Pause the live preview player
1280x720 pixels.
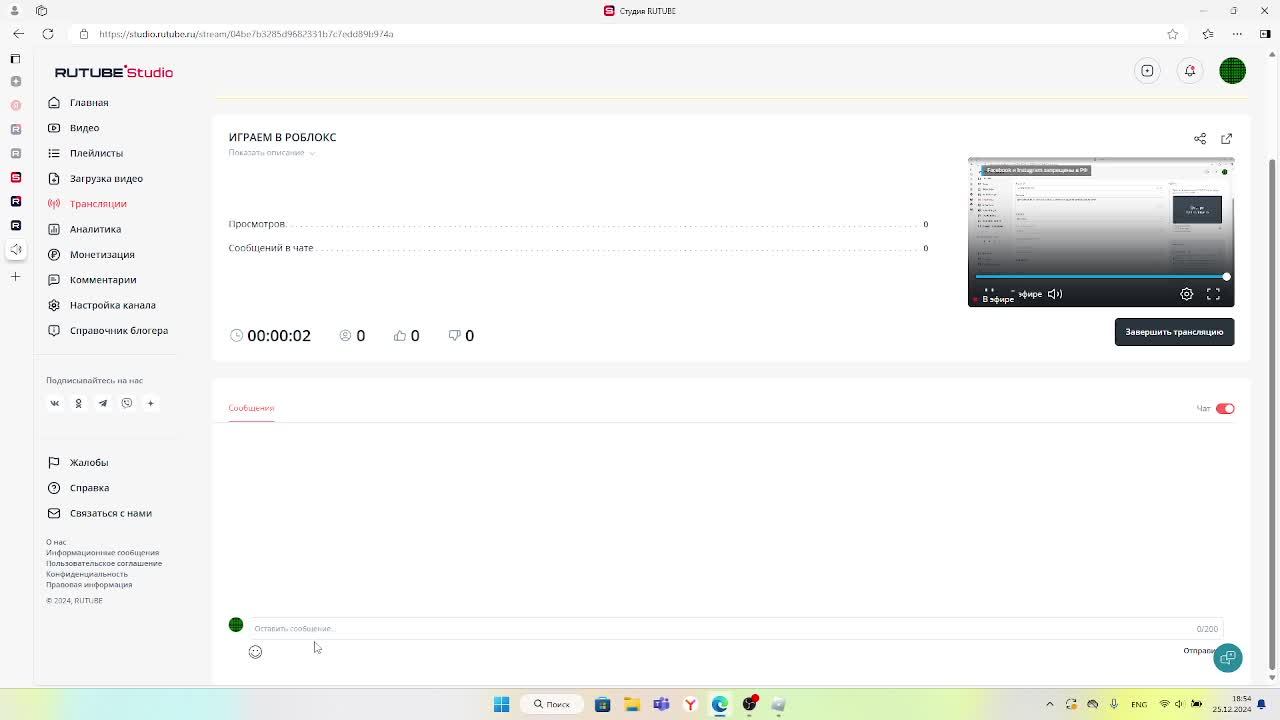[989, 293]
